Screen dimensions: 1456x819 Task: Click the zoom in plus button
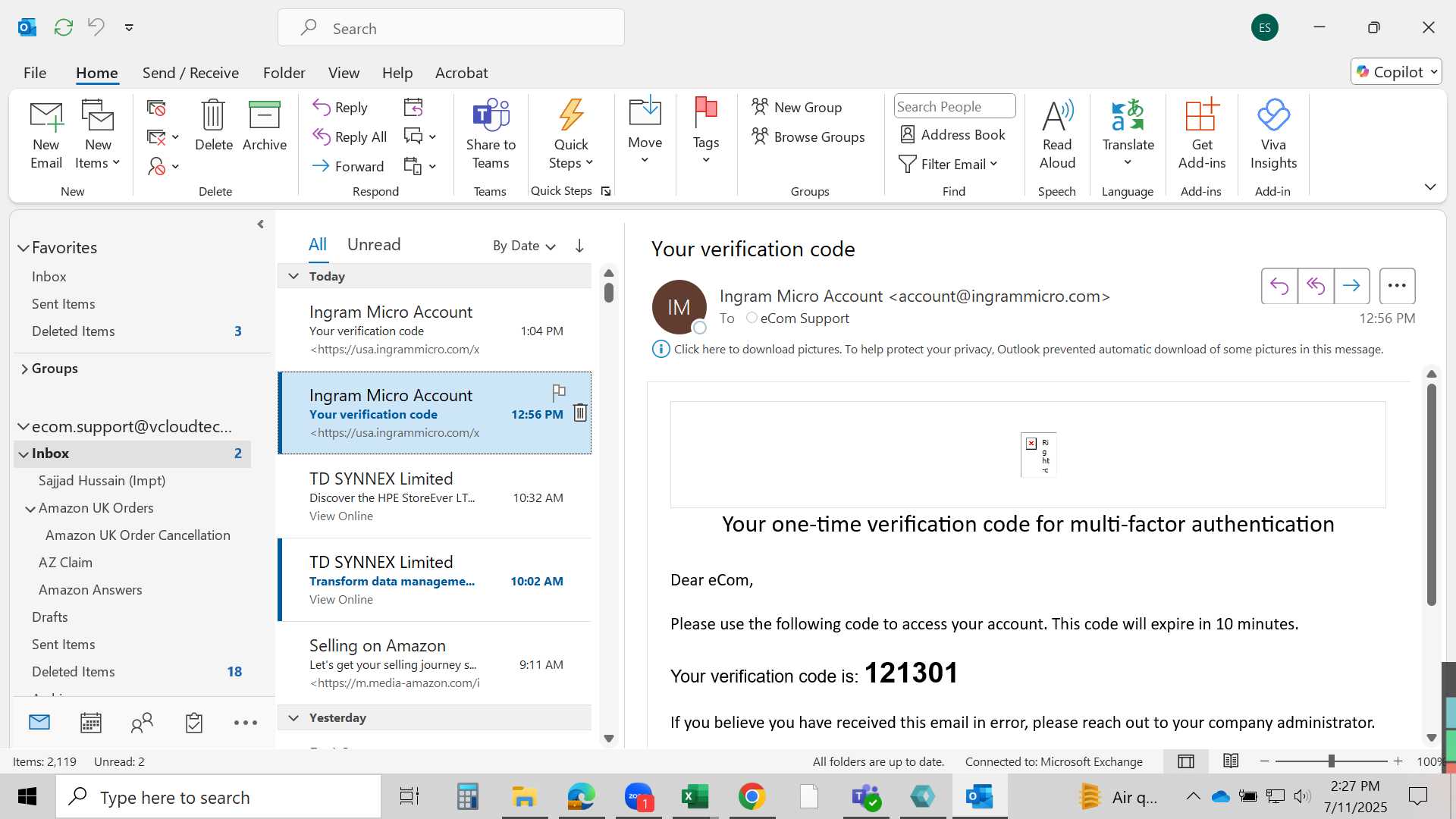click(1398, 761)
